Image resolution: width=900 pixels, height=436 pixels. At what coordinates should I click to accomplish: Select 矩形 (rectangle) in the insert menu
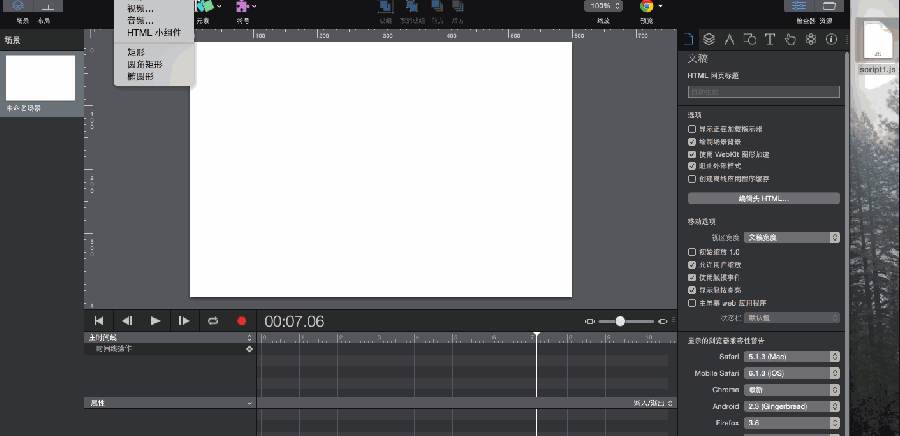click(137, 51)
